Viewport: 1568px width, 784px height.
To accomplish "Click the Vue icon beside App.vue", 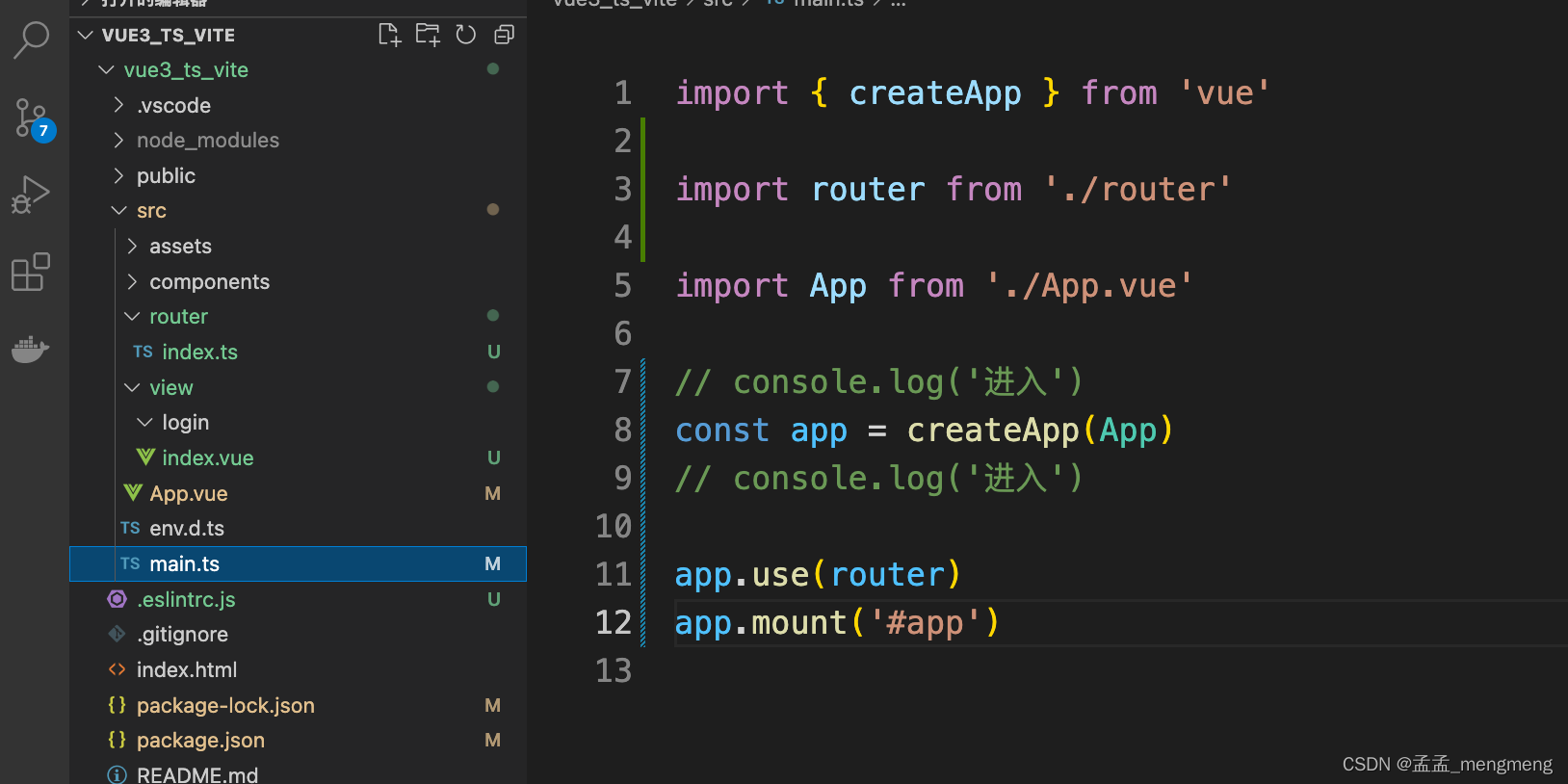I will (x=133, y=493).
